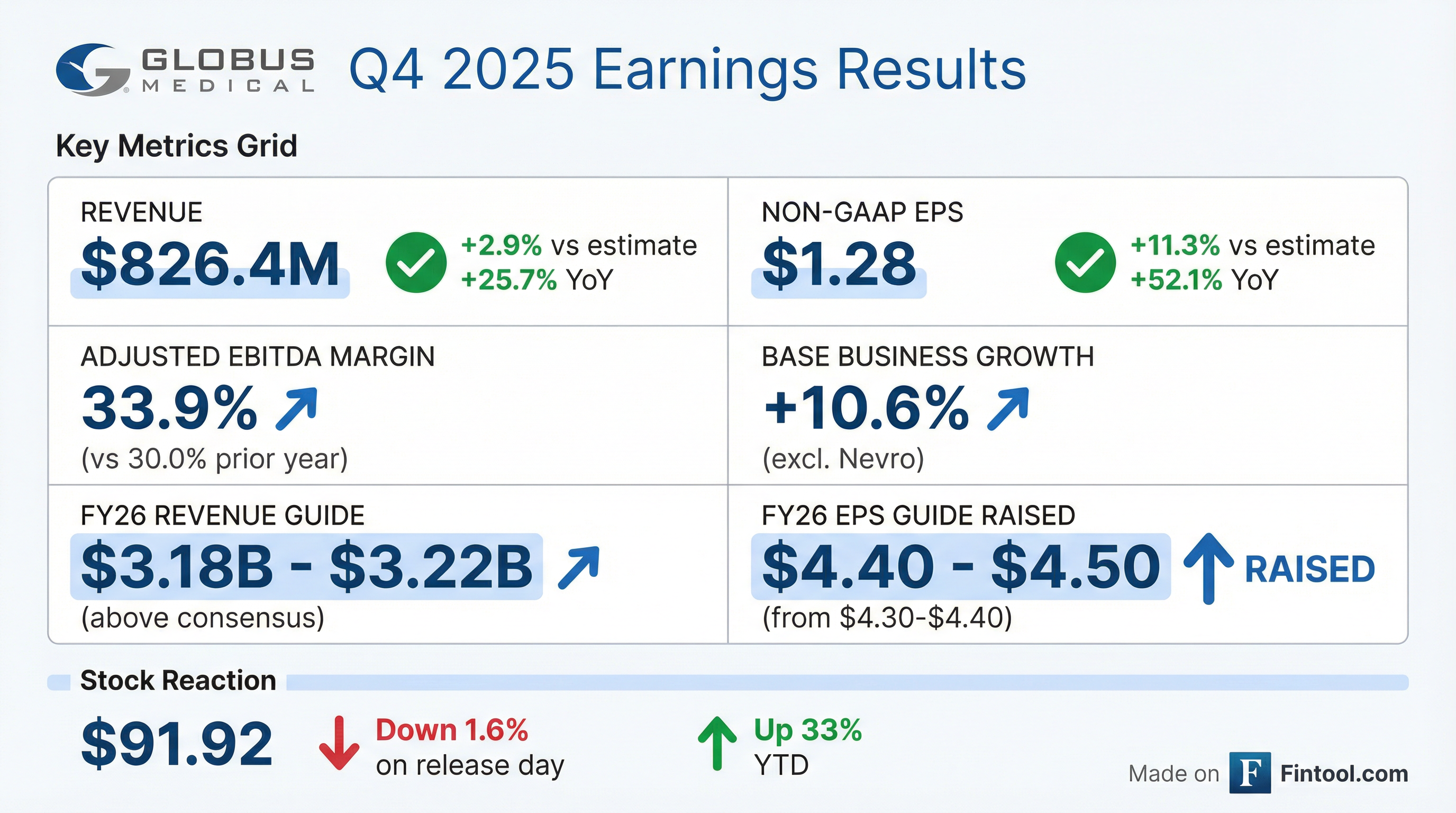Viewport: 1456px width, 813px height.
Task: Open the Fintool.com link
Action: [x=1343, y=773]
